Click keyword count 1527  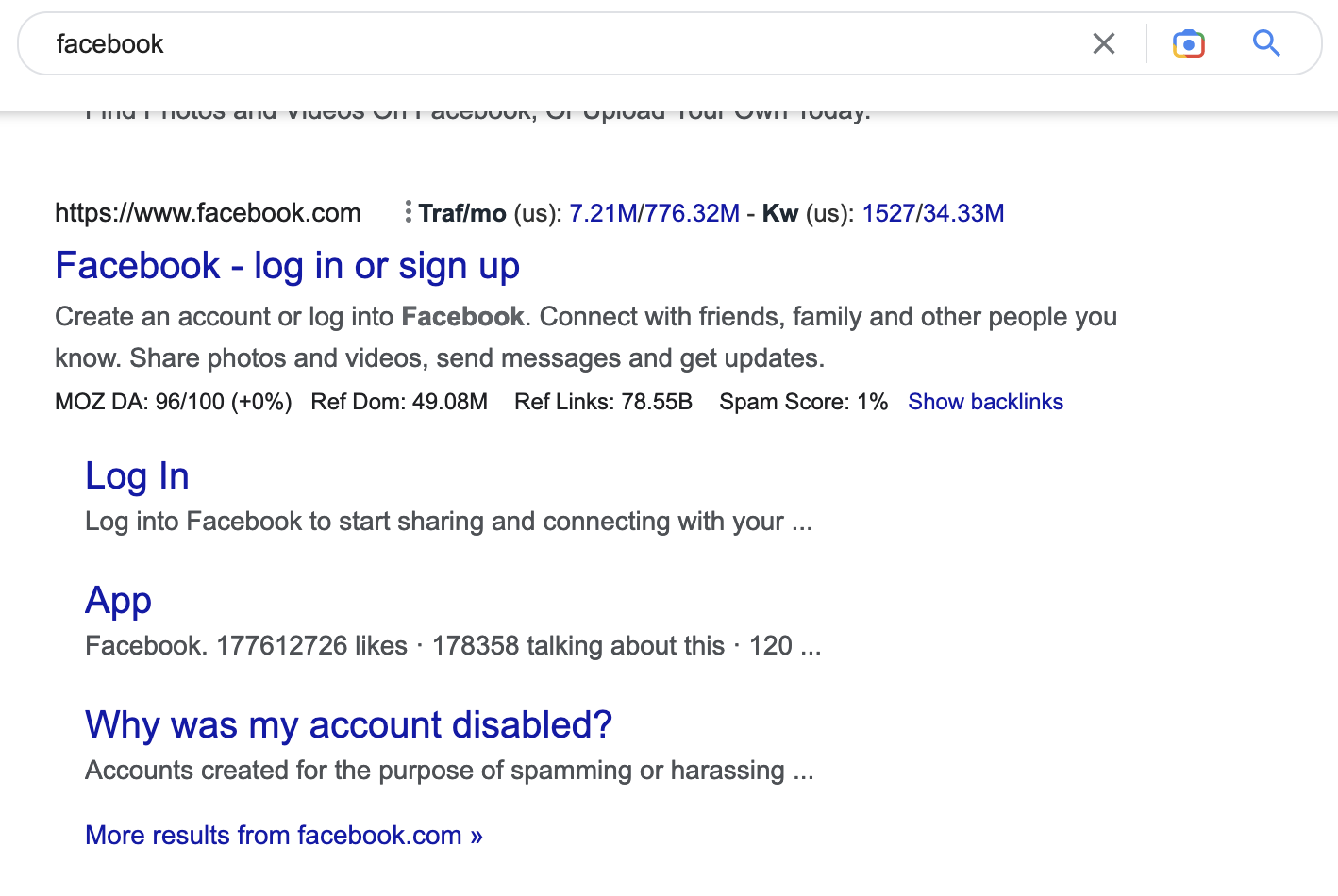pos(888,213)
